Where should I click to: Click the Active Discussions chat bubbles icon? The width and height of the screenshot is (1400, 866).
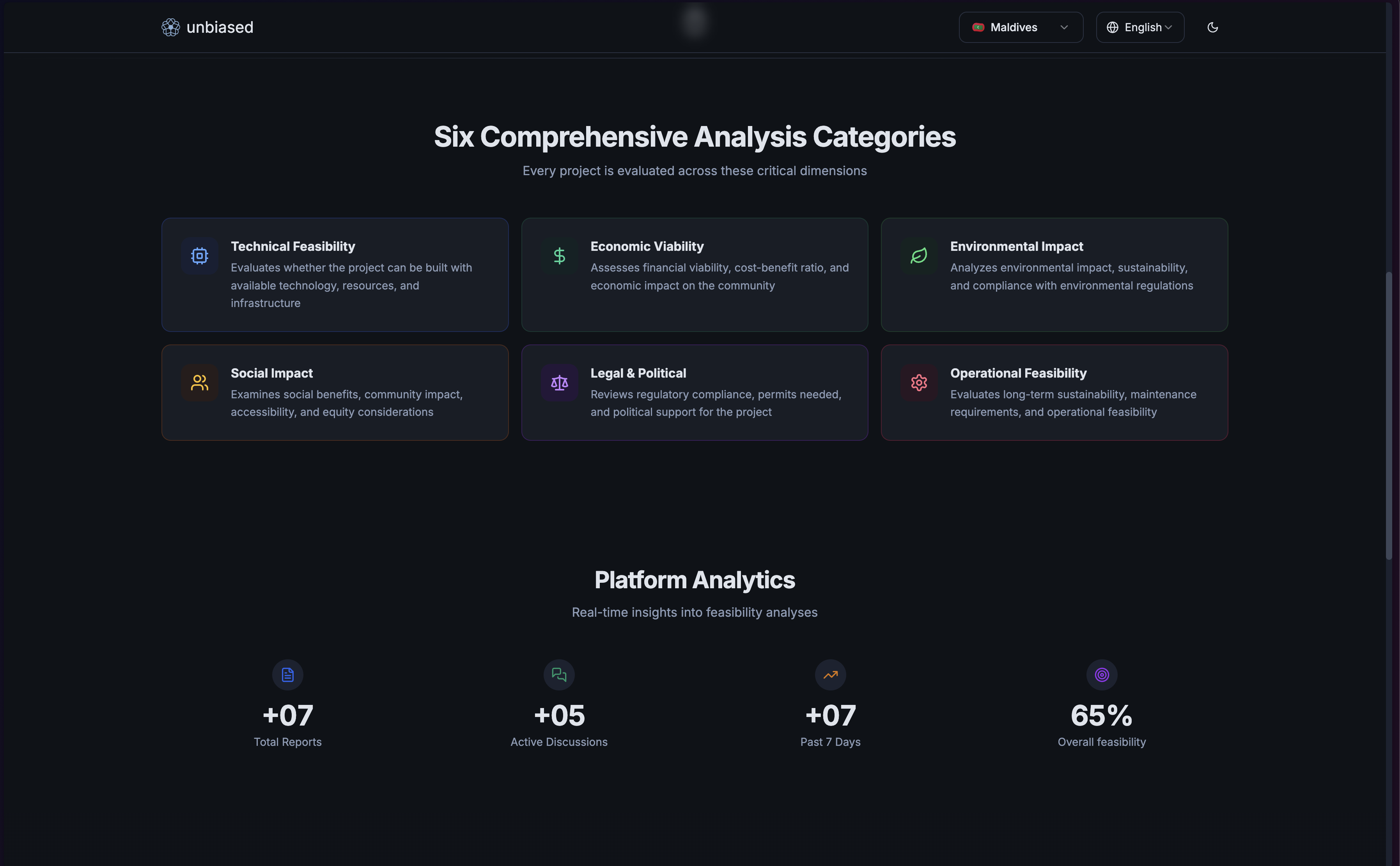(559, 675)
